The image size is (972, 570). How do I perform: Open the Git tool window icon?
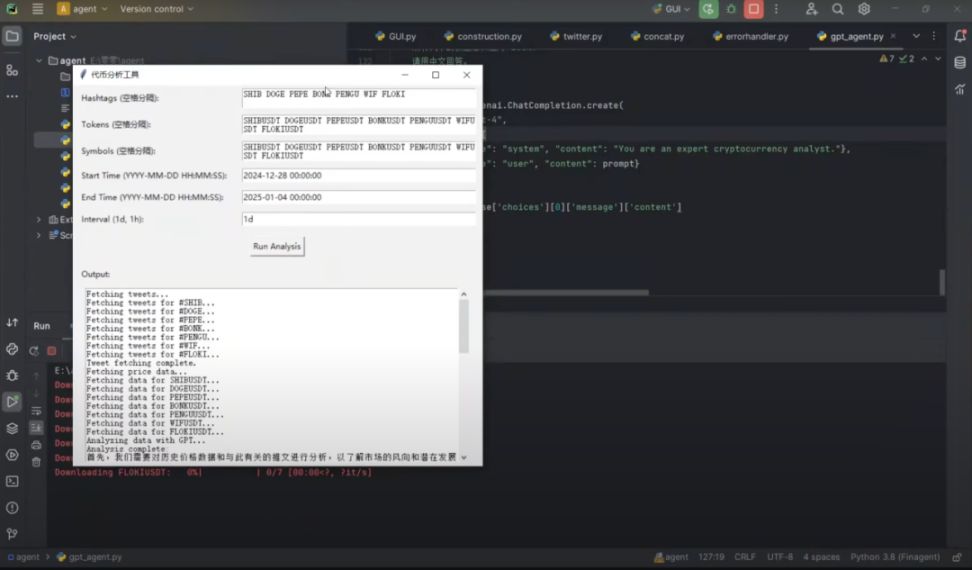pyautogui.click(x=12, y=533)
